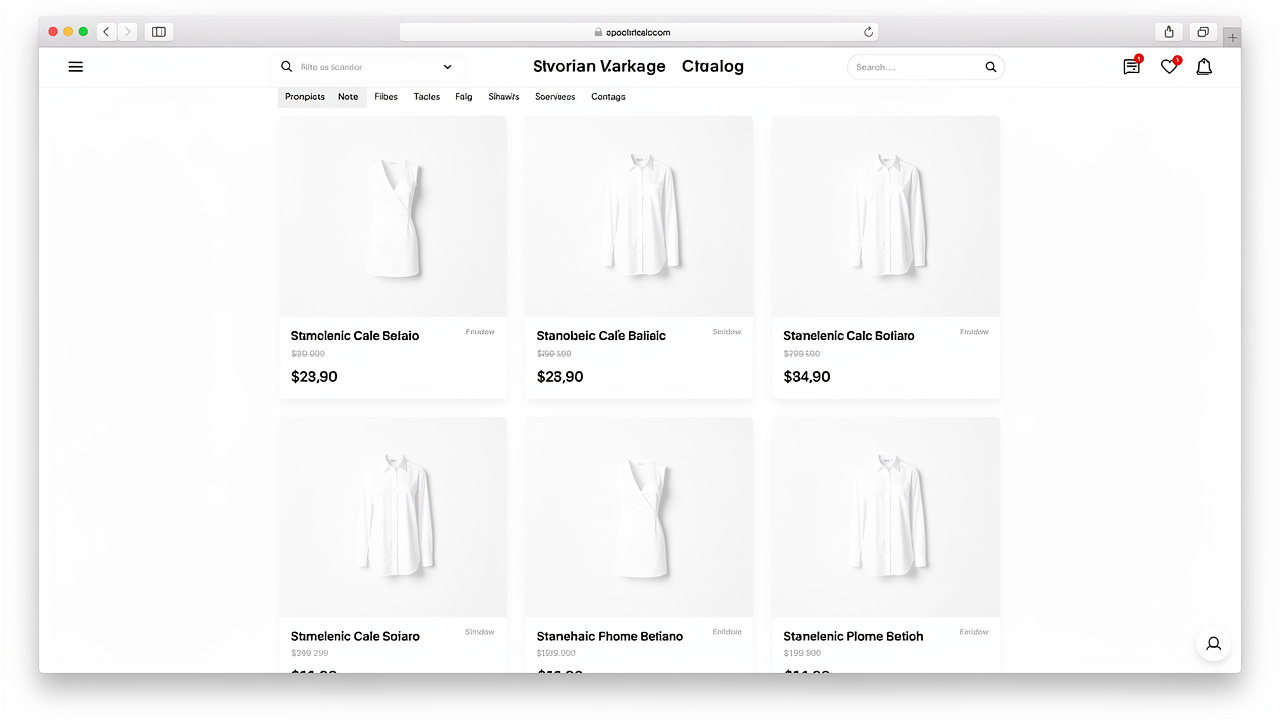Open the notifications bell icon

[x=1204, y=67]
